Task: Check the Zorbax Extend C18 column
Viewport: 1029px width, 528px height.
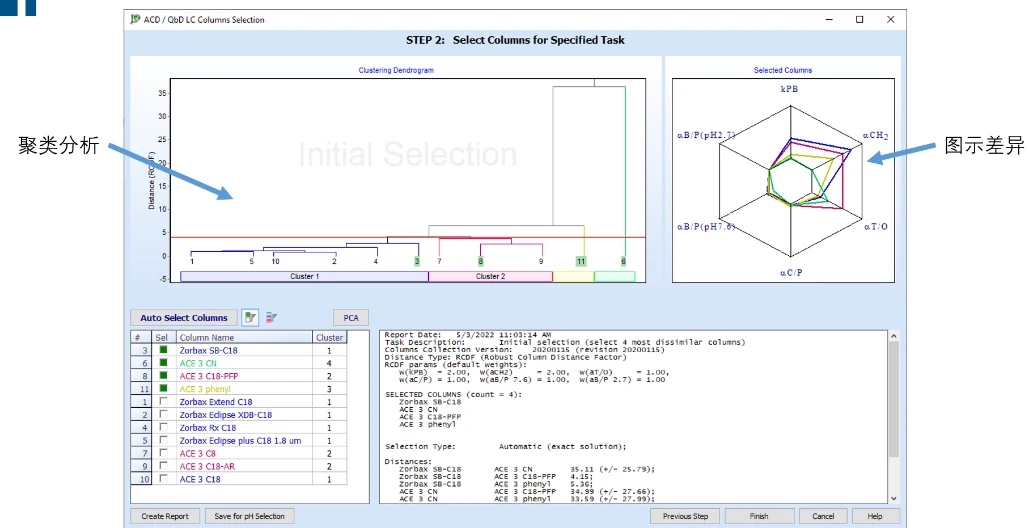Action: pos(163,401)
